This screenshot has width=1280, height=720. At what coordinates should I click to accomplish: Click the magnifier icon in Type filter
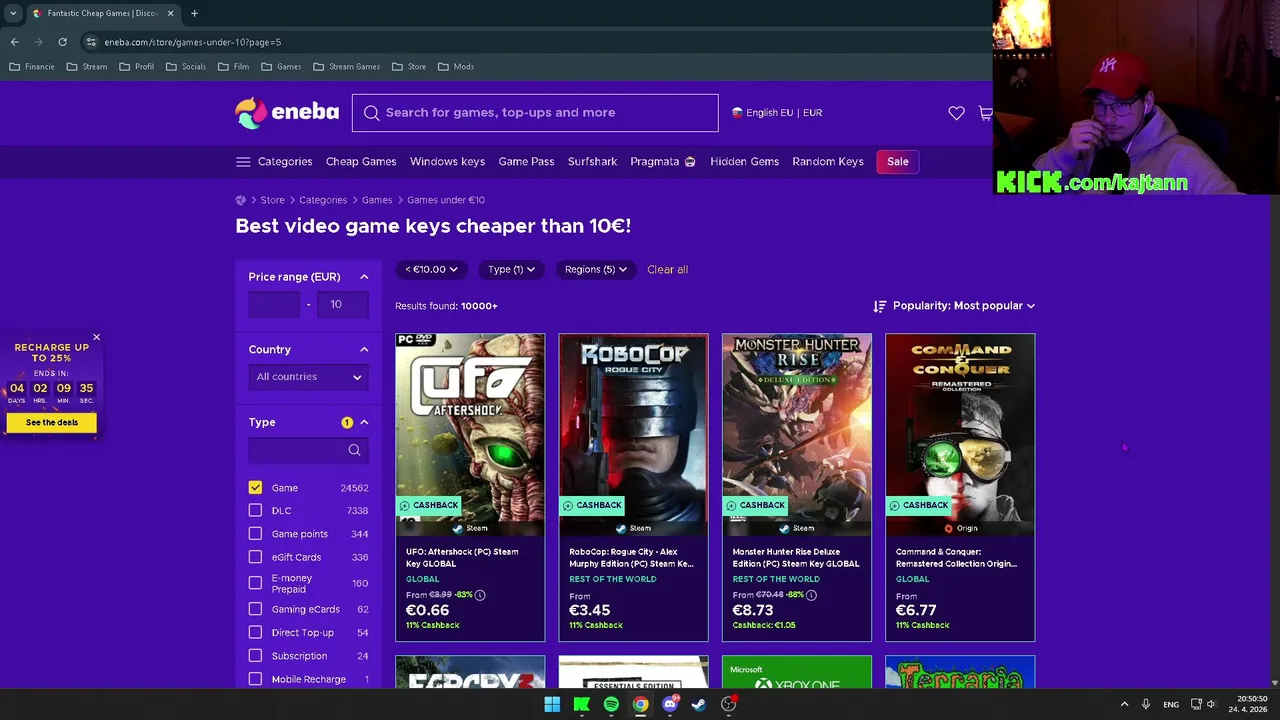pos(354,450)
